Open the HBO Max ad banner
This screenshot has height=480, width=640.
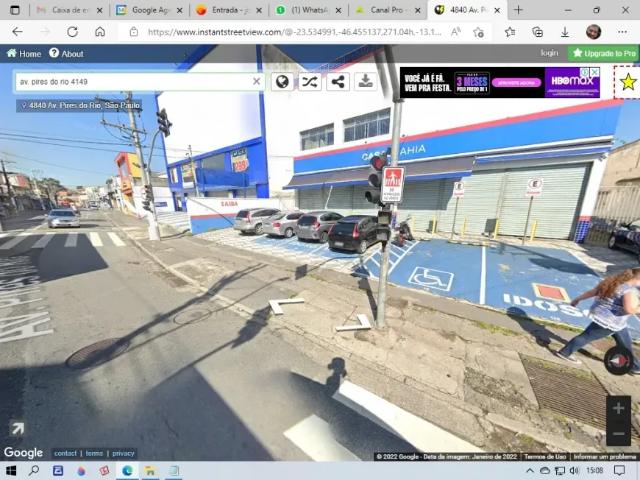coord(500,82)
